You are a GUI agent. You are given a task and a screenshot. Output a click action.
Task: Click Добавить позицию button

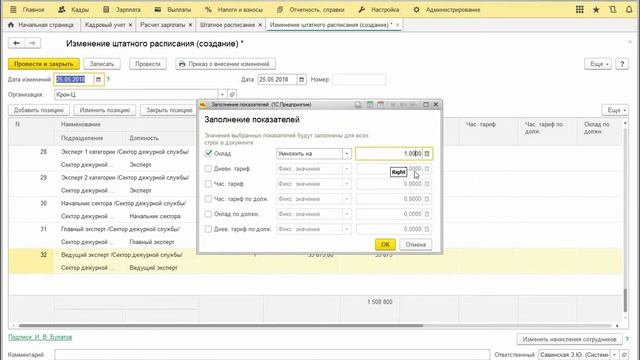pos(39,110)
